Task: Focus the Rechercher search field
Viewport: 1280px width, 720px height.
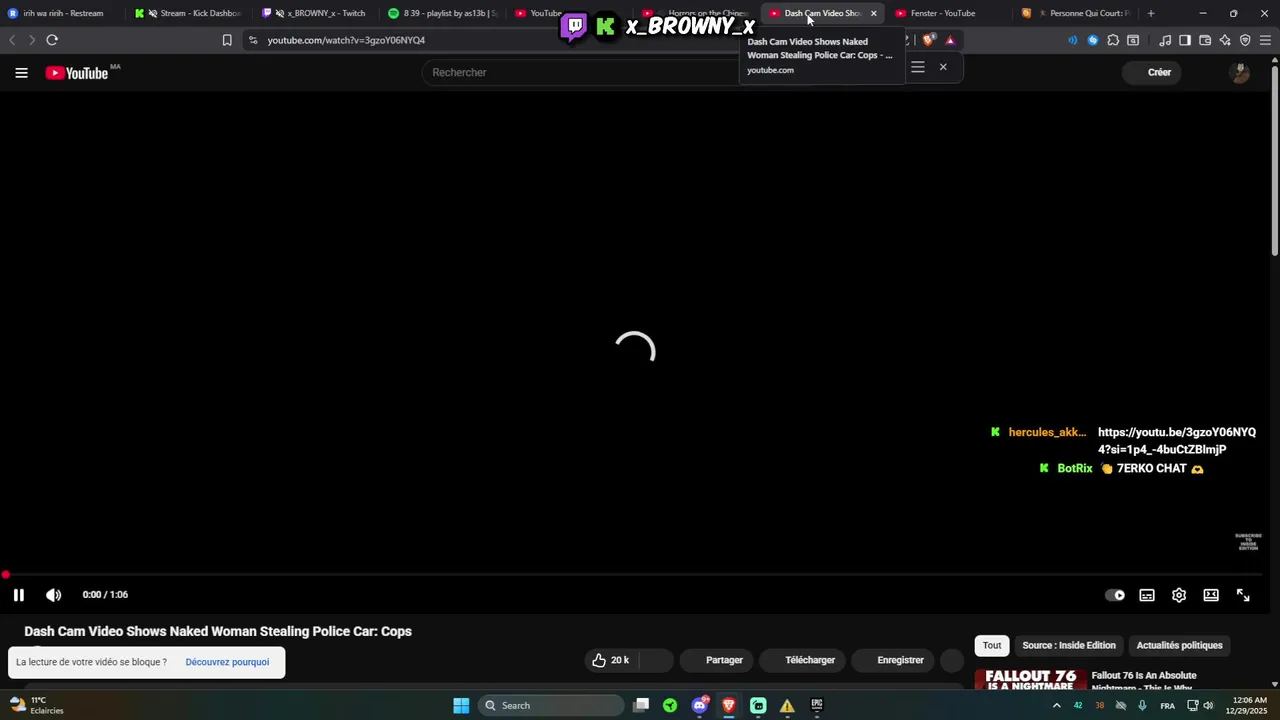Action: [x=580, y=72]
